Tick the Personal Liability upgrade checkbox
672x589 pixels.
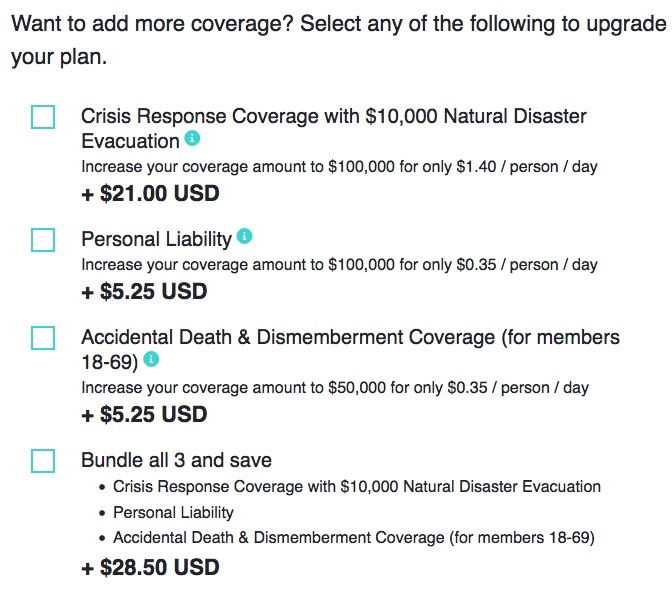click(43, 240)
